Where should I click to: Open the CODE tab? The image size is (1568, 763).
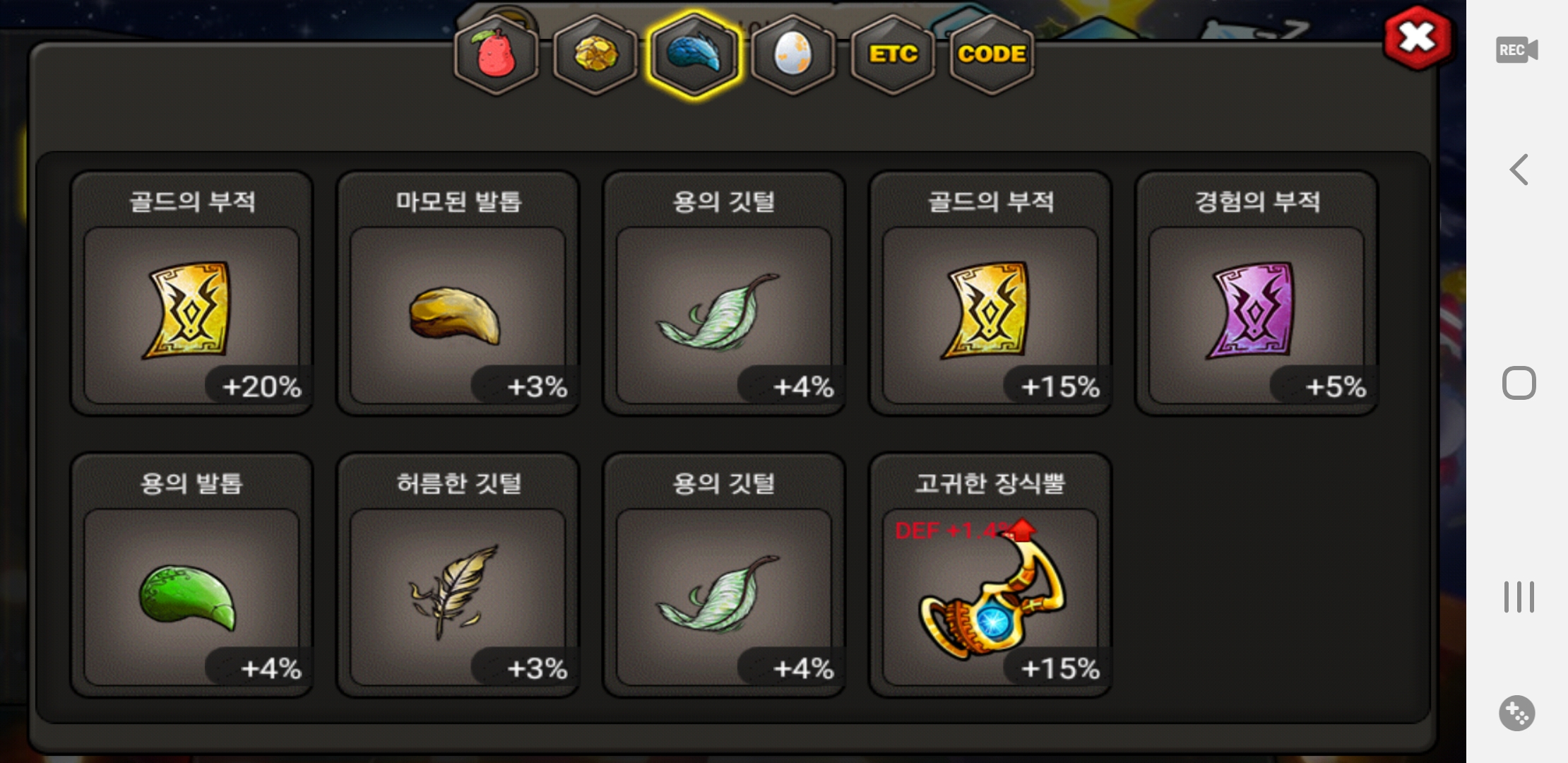pos(992,54)
